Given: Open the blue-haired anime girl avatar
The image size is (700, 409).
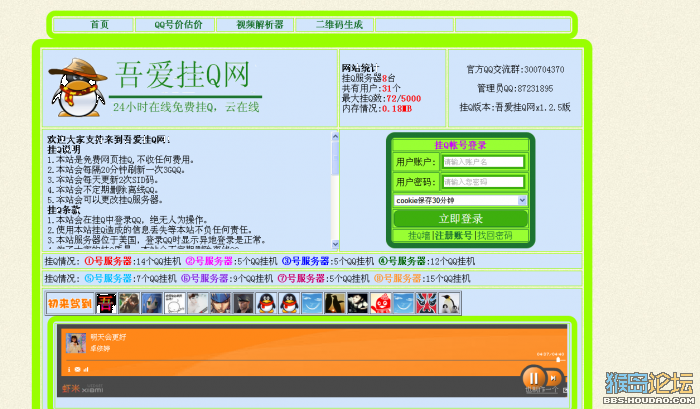Looking at the screenshot, I should coord(152,304).
